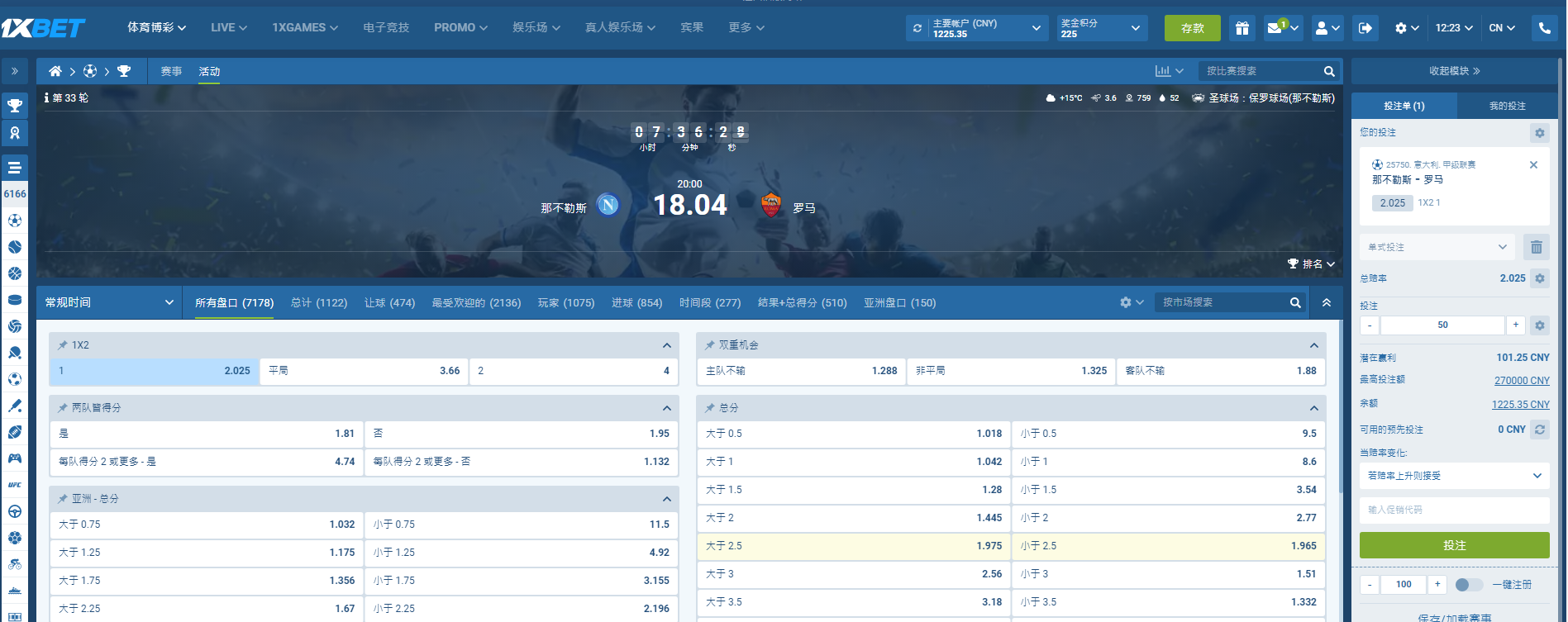
Task: Click the gift box bonus icon
Action: (x=1242, y=28)
